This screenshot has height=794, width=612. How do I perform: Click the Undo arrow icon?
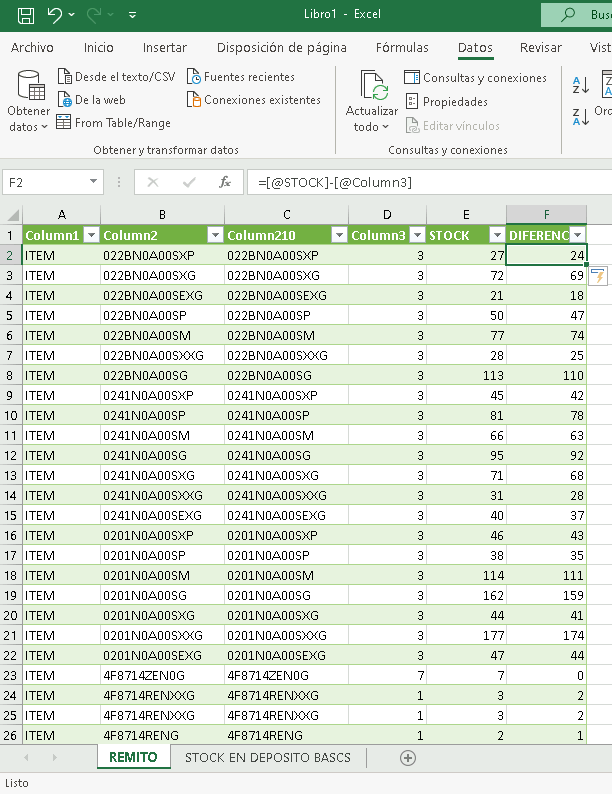click(x=55, y=15)
